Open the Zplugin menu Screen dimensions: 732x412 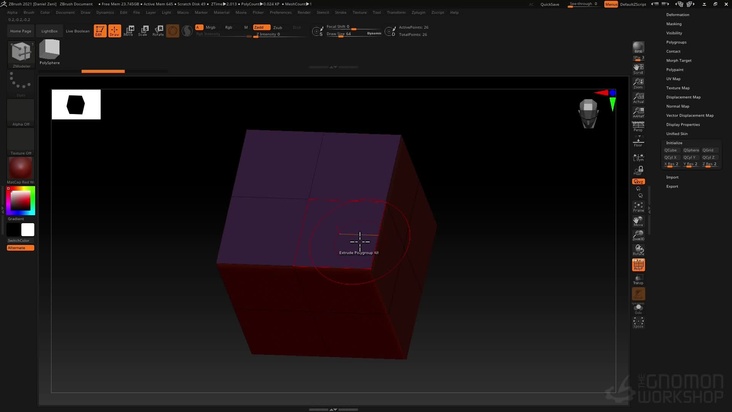418,12
